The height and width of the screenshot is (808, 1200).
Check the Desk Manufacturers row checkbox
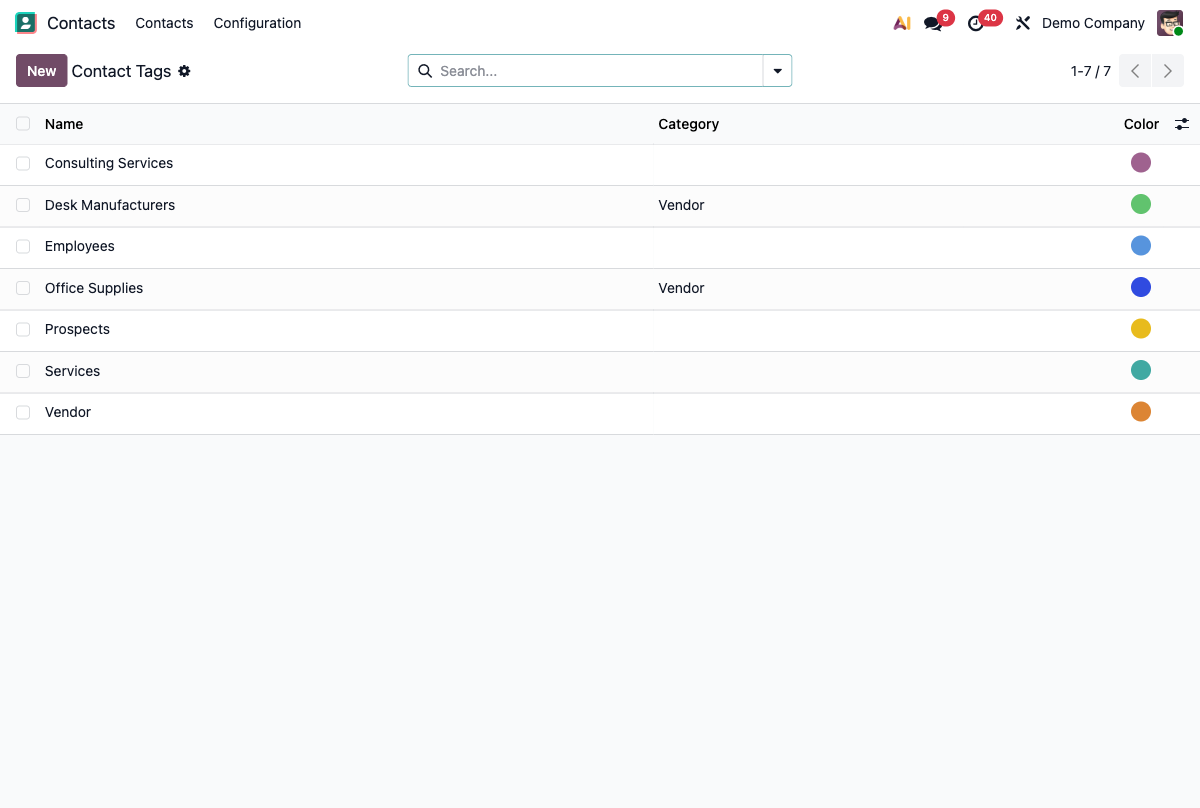(23, 205)
